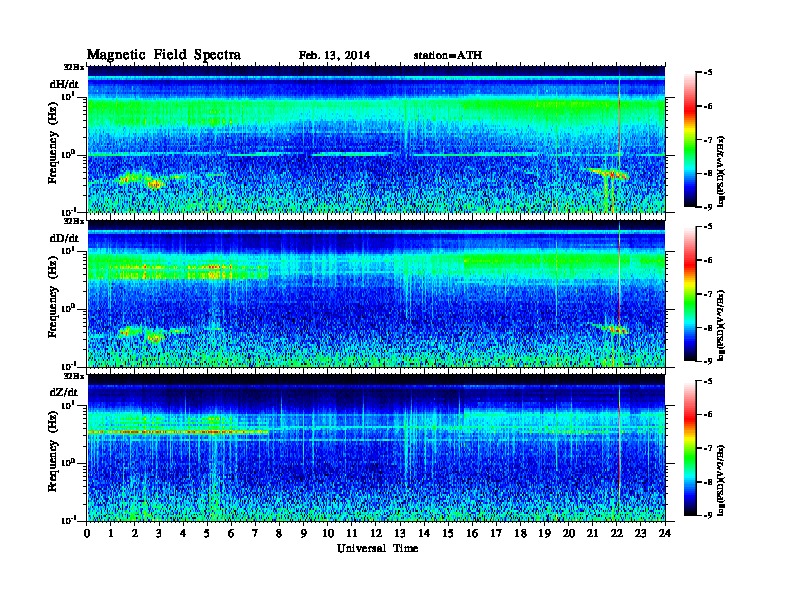Viewport: 792px width, 612px height.
Task: Click the "Magnetic Field Spectra" title
Action: (164, 55)
